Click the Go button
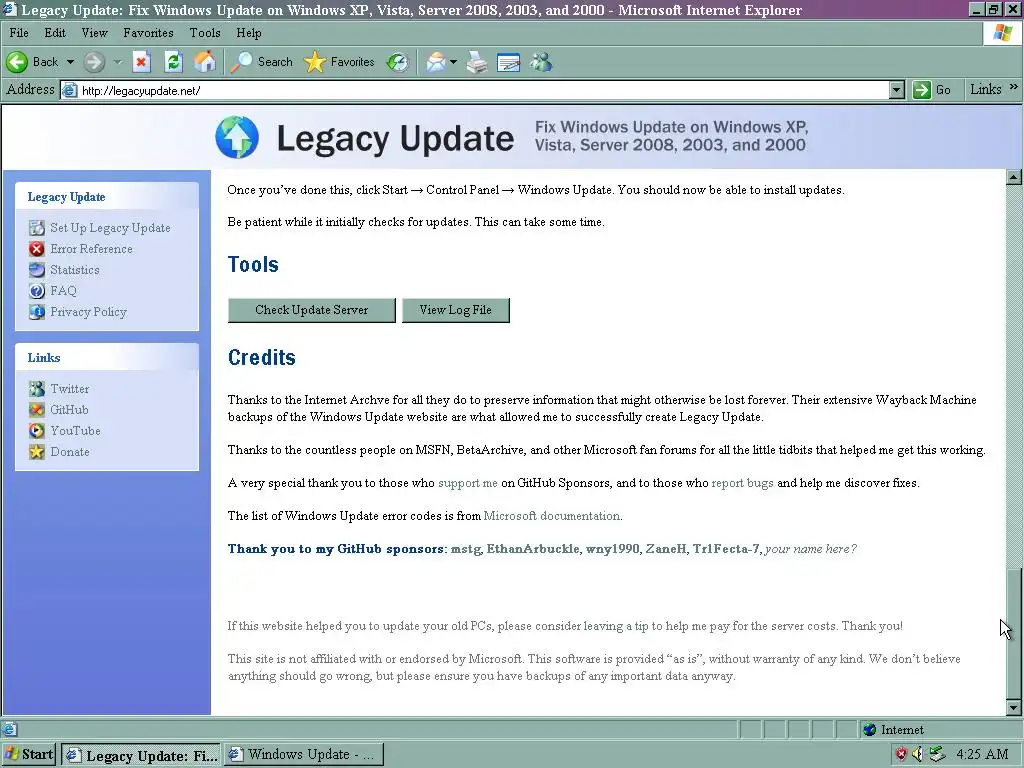This screenshot has width=1024, height=768. [x=933, y=90]
